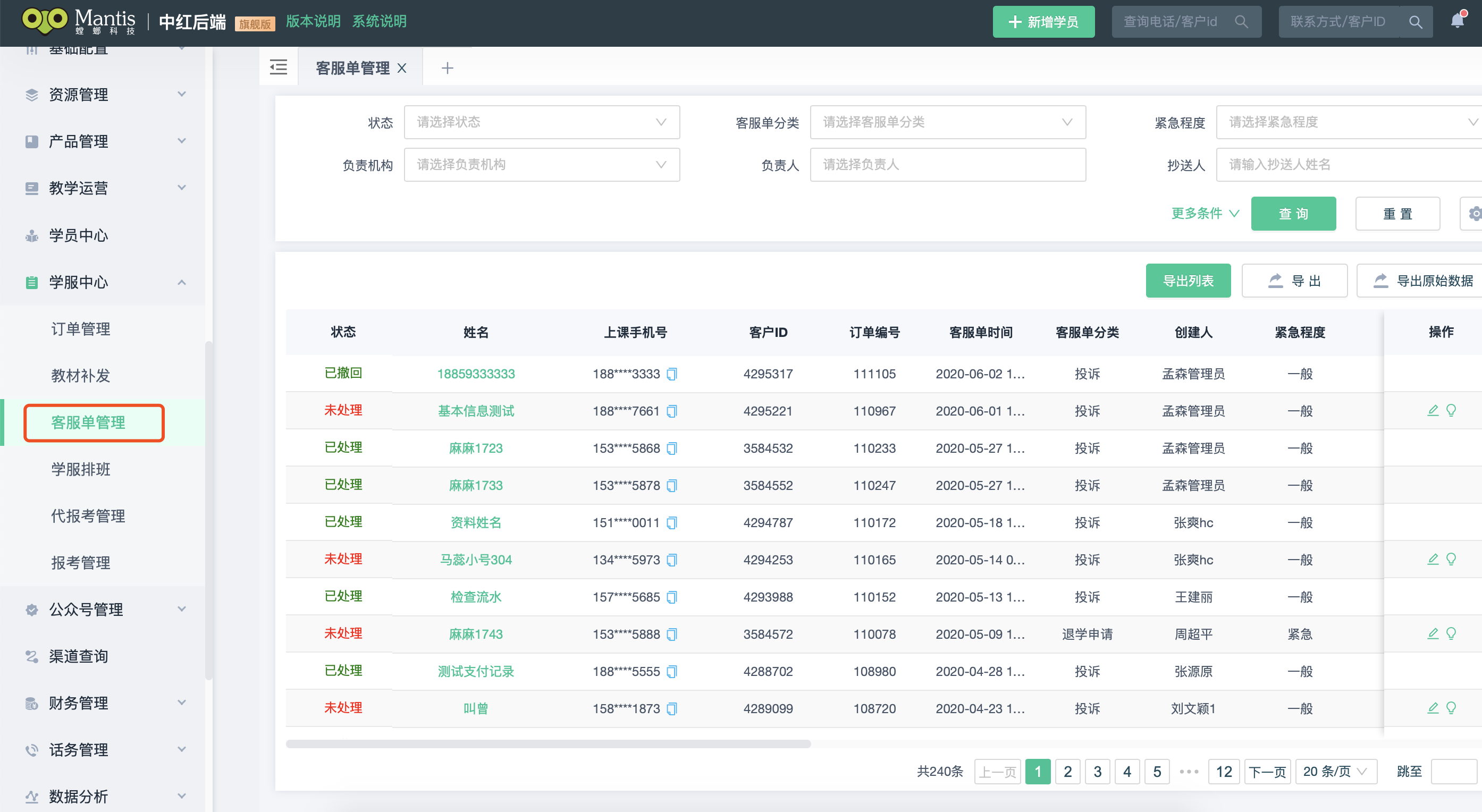Click lightbulb icon for 马蕊小号304 row
This screenshot has height=812, width=1482.
point(1451,559)
